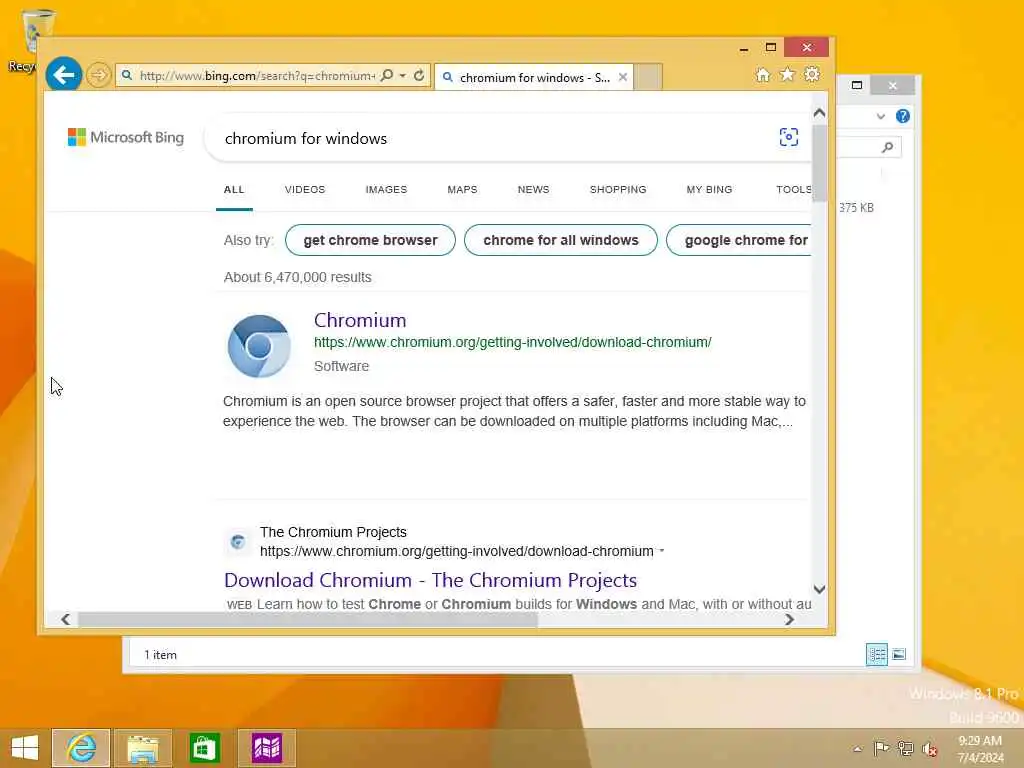Screen dimensions: 1024x768
Task: Switch to the IMAGES tab
Action: coord(386,189)
